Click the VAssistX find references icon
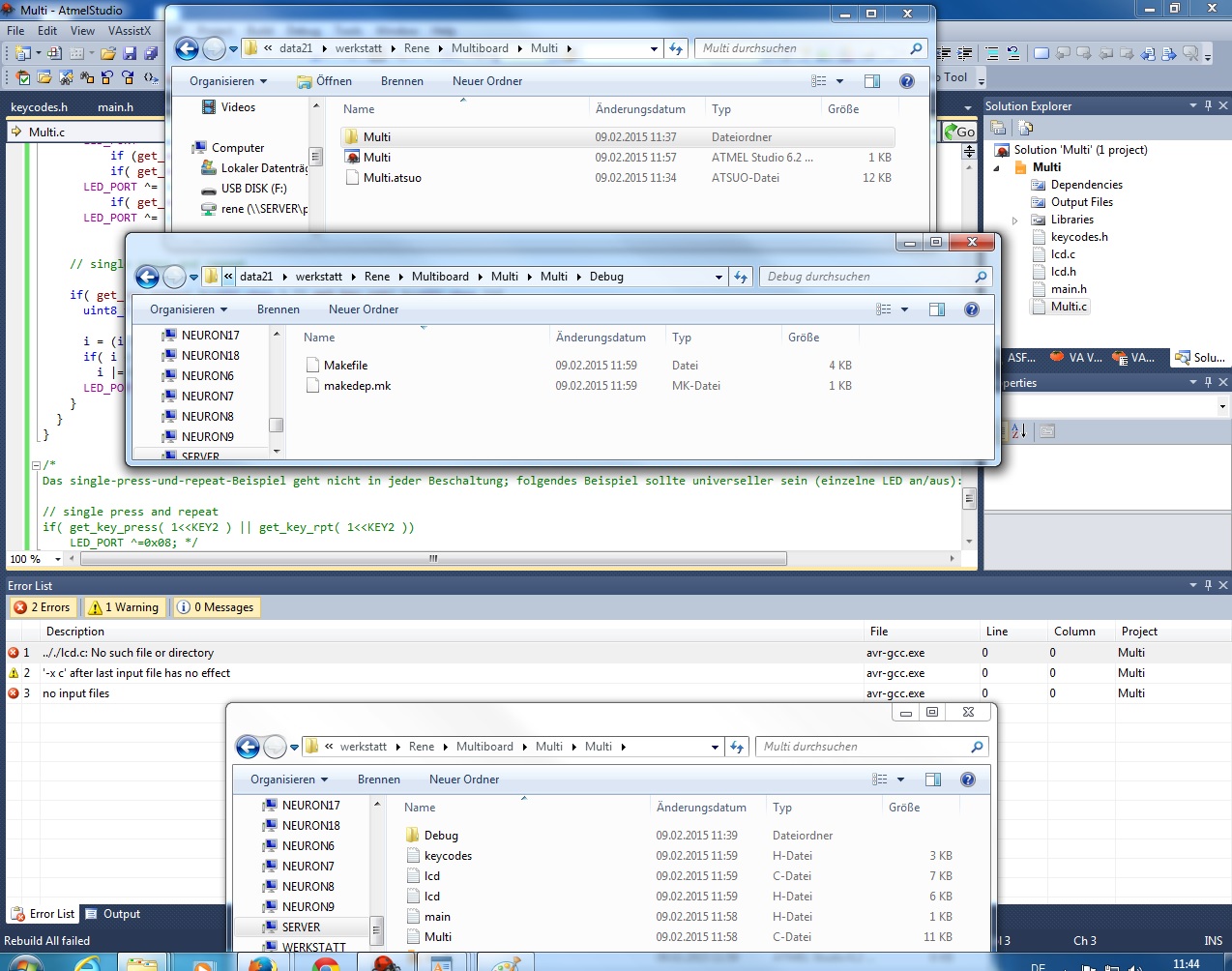 click(87, 77)
